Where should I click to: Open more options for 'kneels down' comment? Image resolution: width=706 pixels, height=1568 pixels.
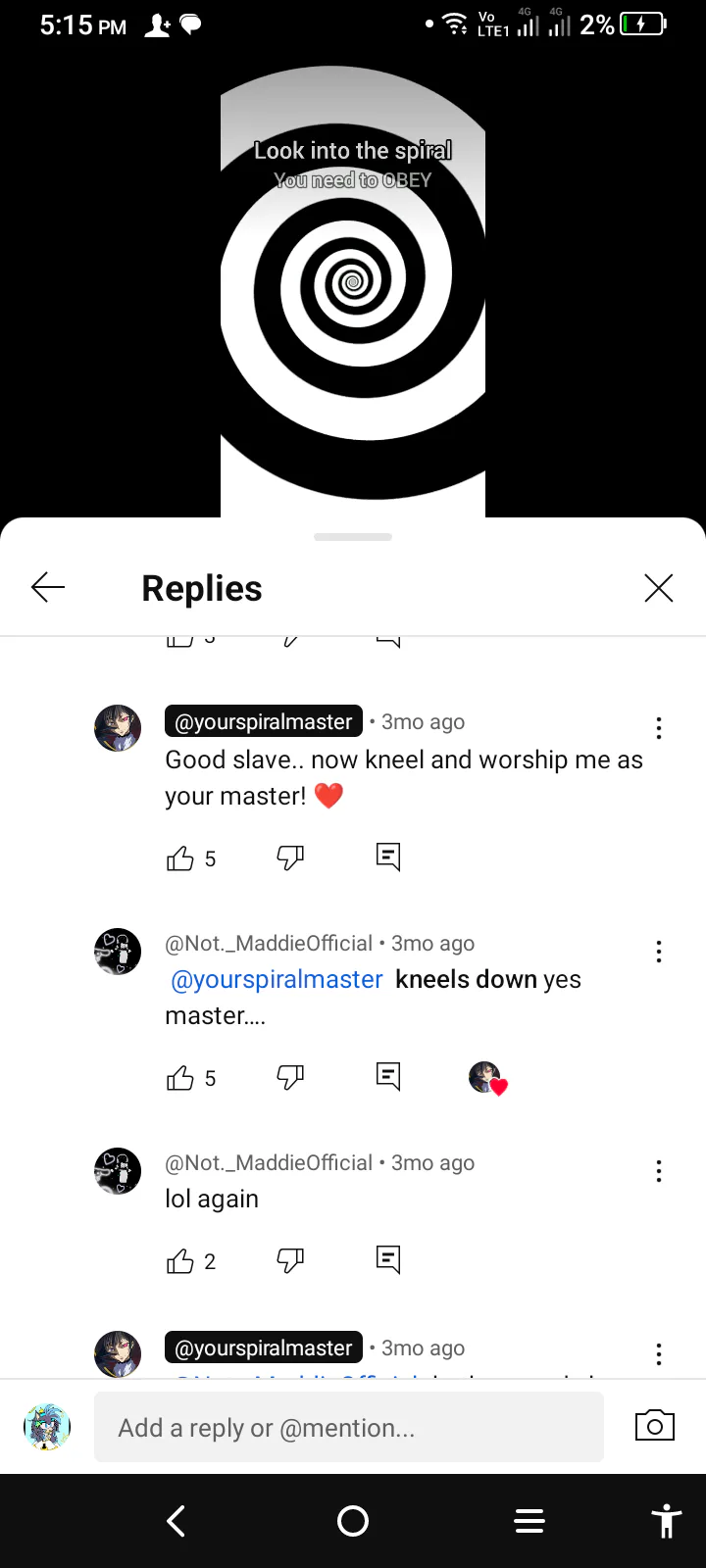[659, 952]
